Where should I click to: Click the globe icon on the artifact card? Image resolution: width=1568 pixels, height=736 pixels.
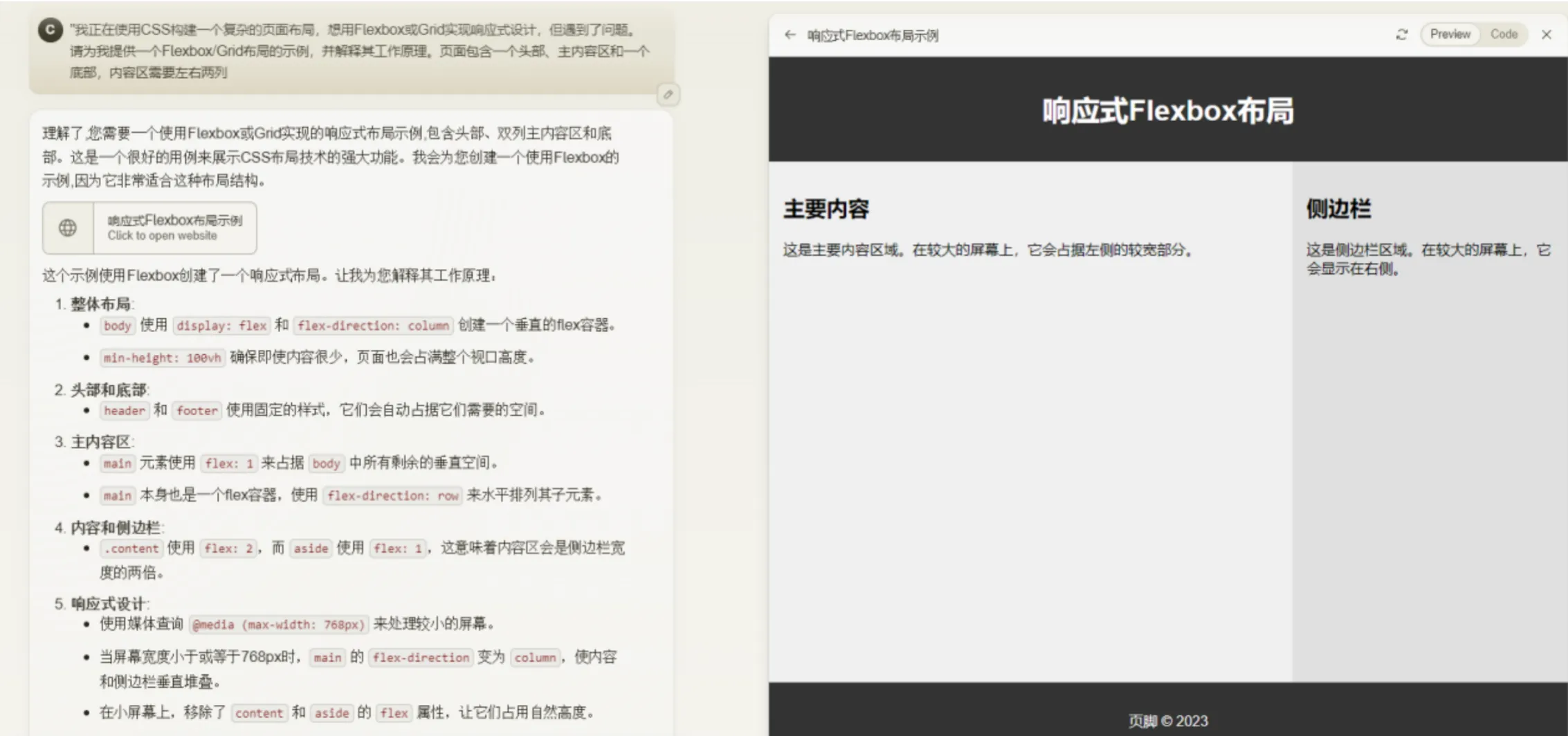68,228
